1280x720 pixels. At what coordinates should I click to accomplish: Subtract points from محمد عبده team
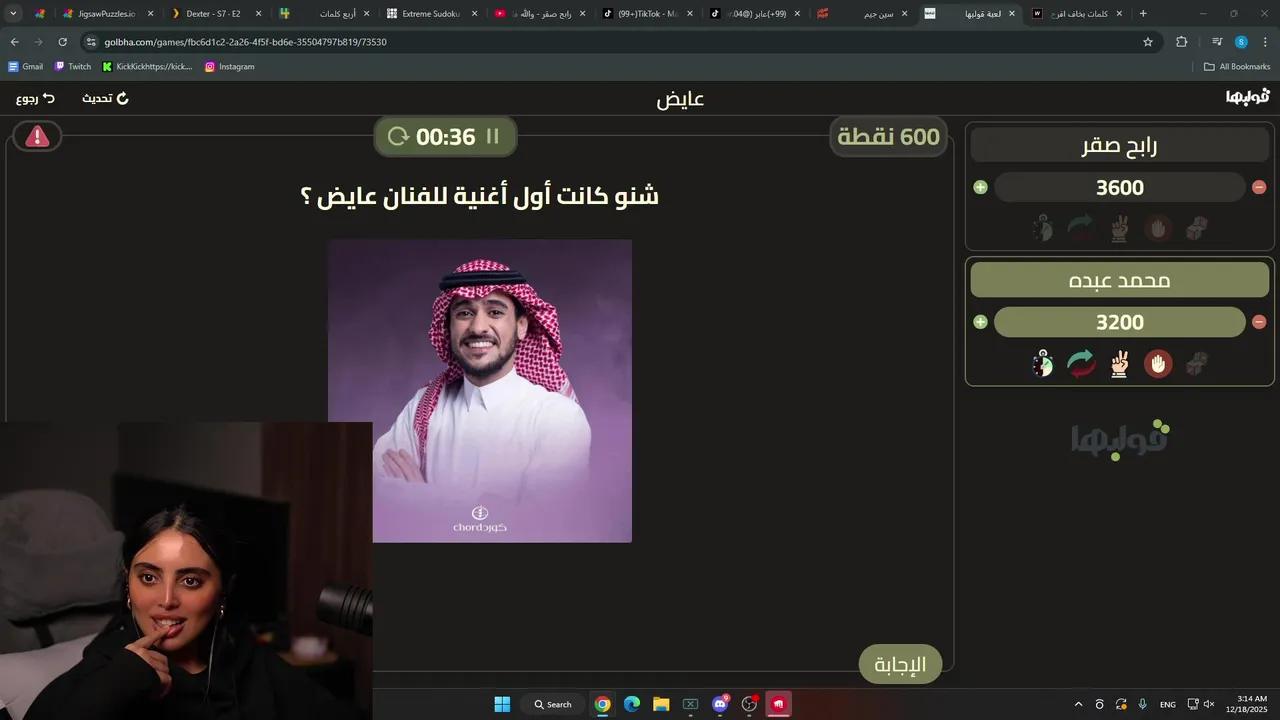[1259, 322]
